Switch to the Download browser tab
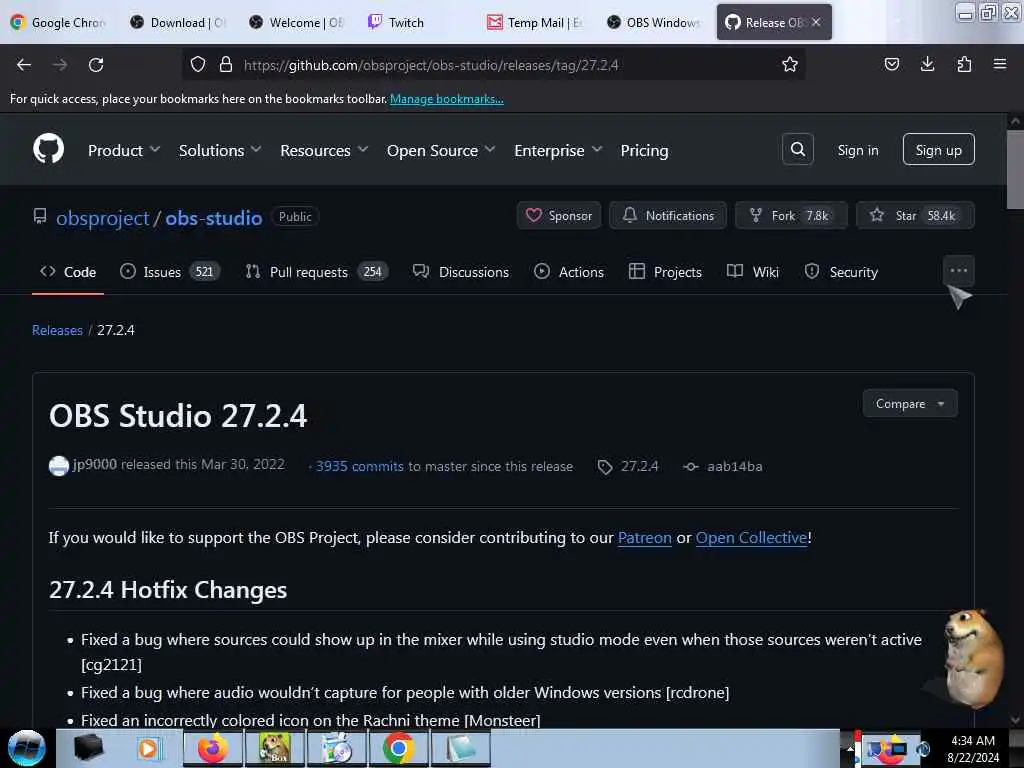This screenshot has height=768, width=1024. 179,22
